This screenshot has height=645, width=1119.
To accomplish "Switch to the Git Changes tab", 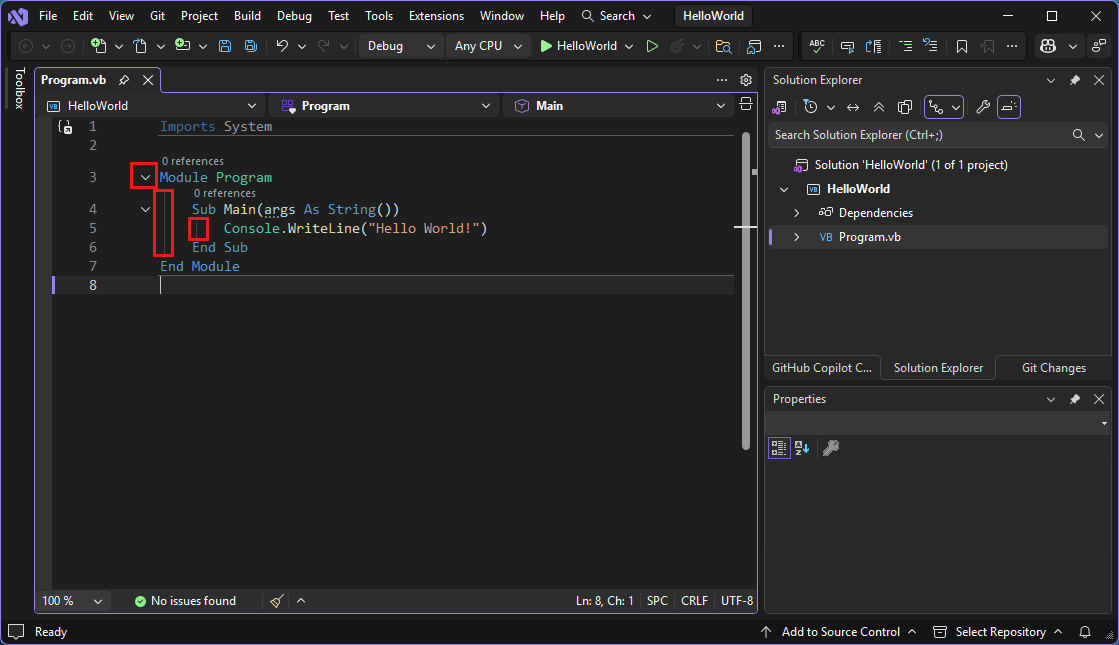I will [1053, 367].
